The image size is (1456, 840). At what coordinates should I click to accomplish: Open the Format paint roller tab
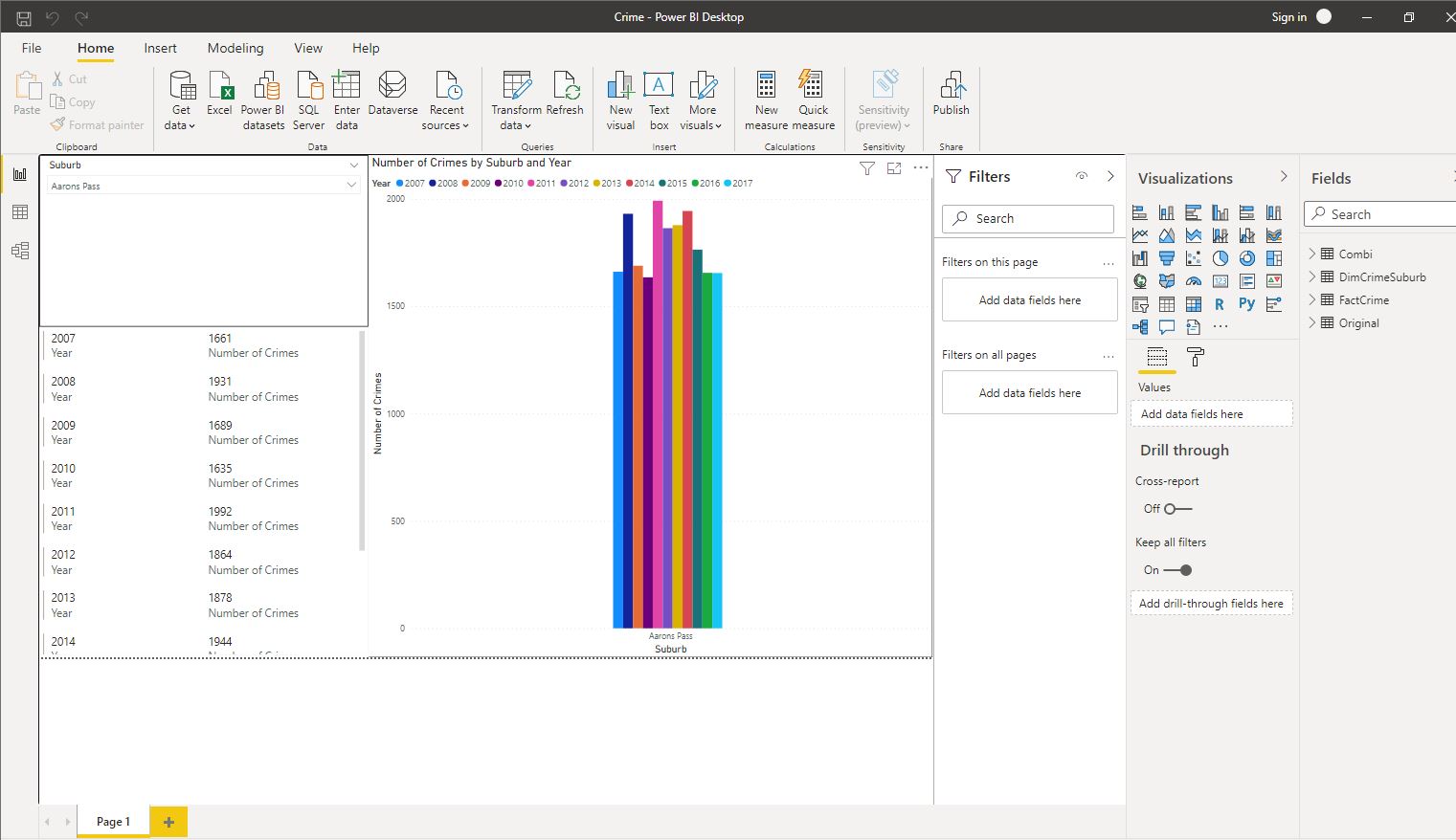click(1196, 357)
